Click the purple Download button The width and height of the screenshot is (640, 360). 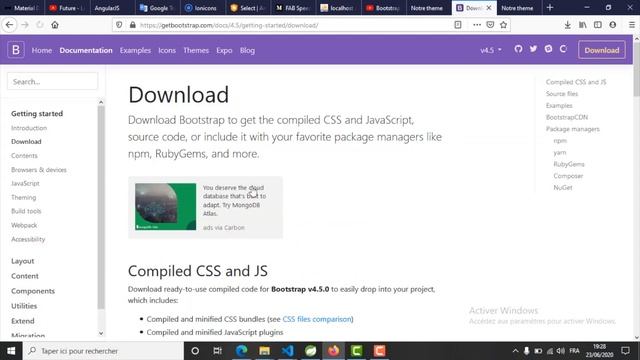pos(602,50)
